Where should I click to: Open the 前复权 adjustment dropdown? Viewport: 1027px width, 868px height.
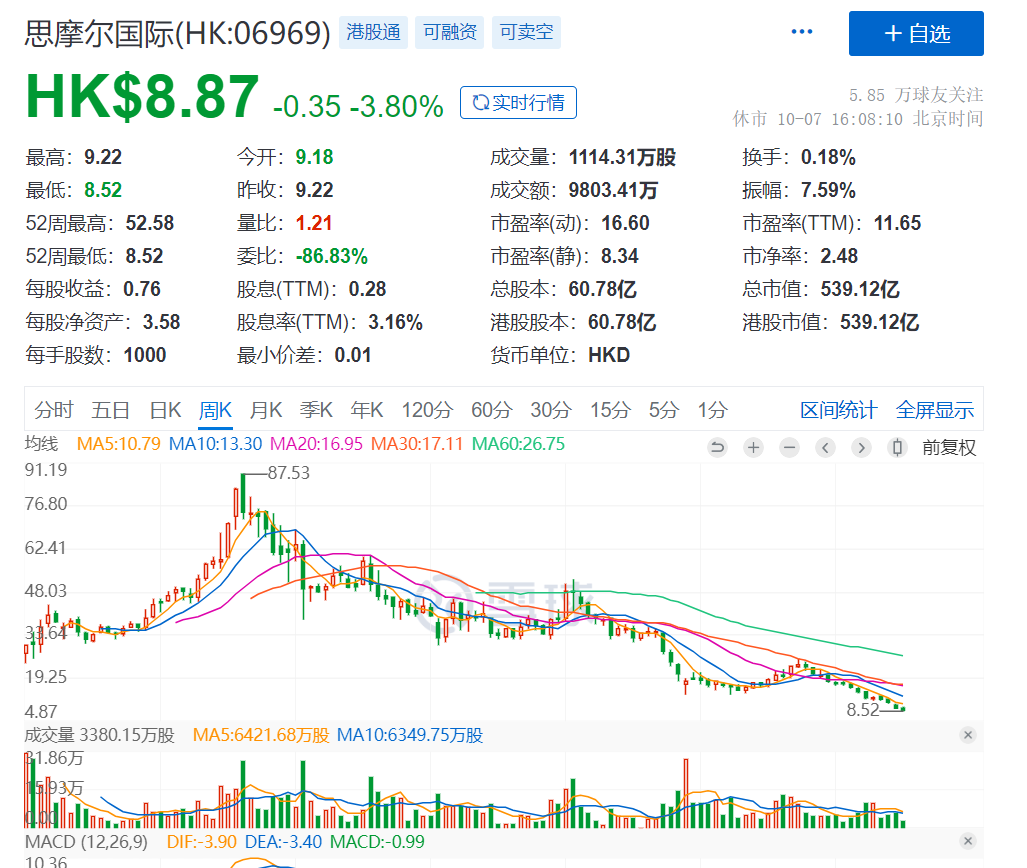pos(949,447)
